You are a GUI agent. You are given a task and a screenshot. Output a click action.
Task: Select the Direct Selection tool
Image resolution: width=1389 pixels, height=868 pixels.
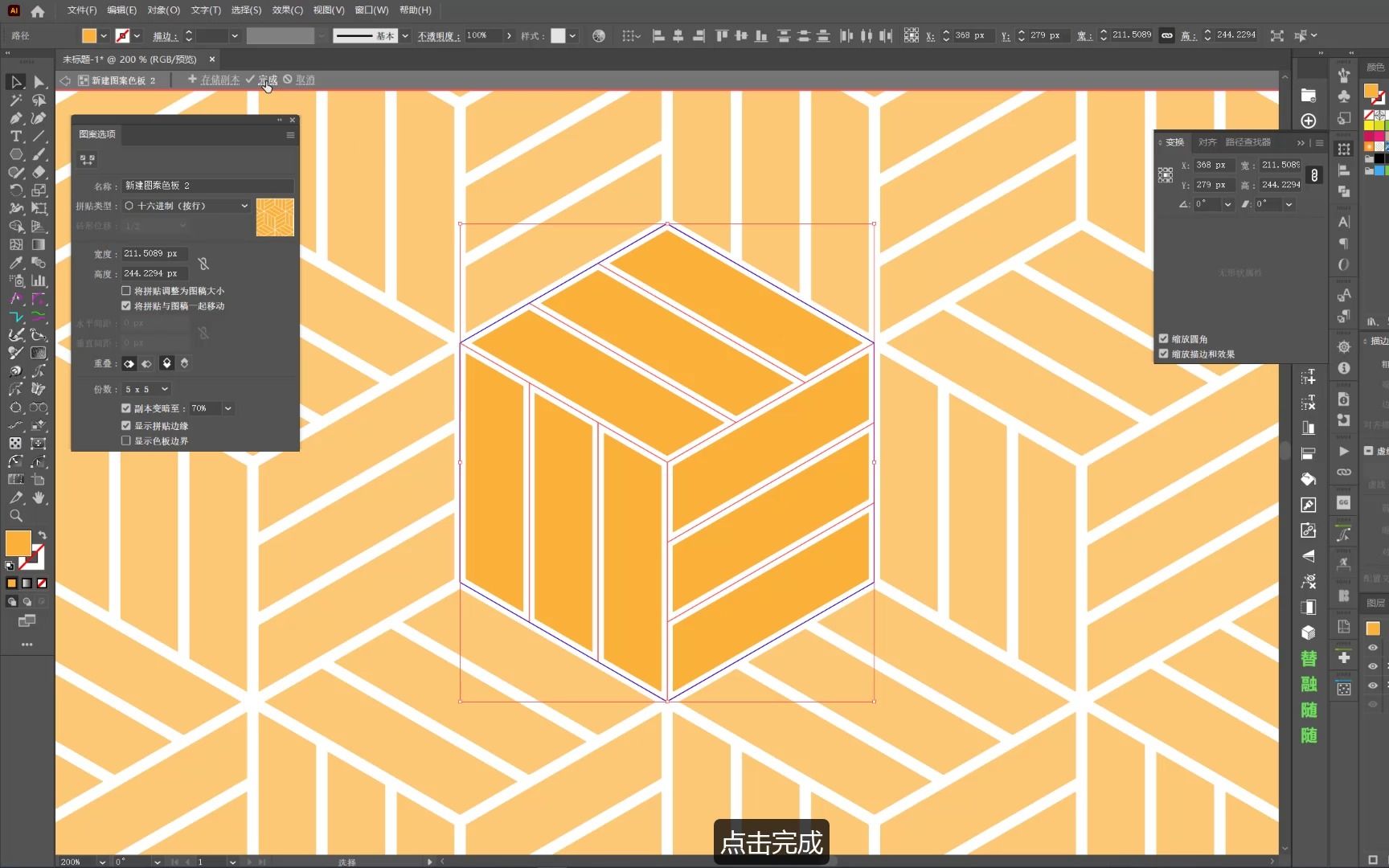click(39, 82)
